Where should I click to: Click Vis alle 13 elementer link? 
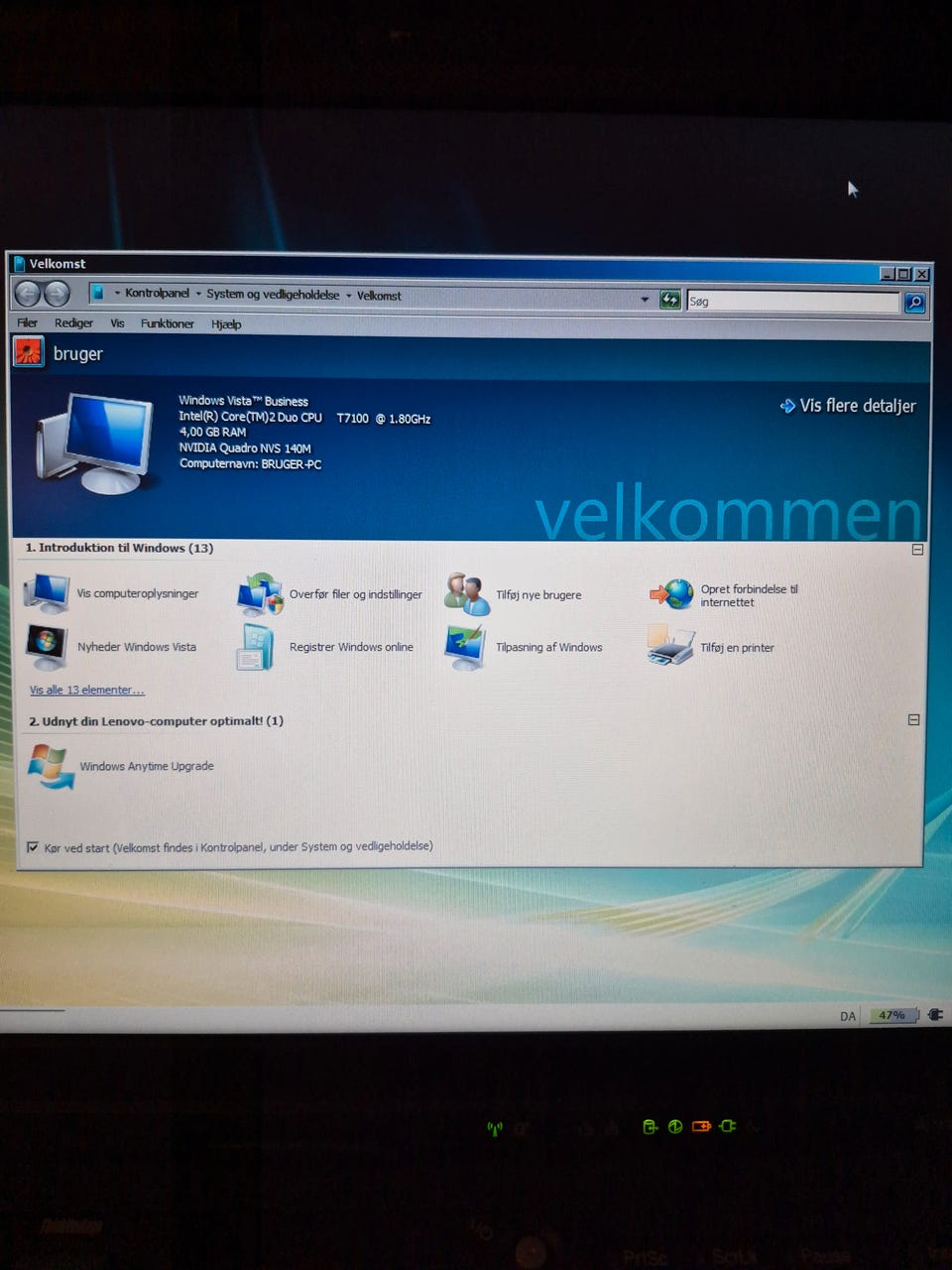[x=87, y=690]
